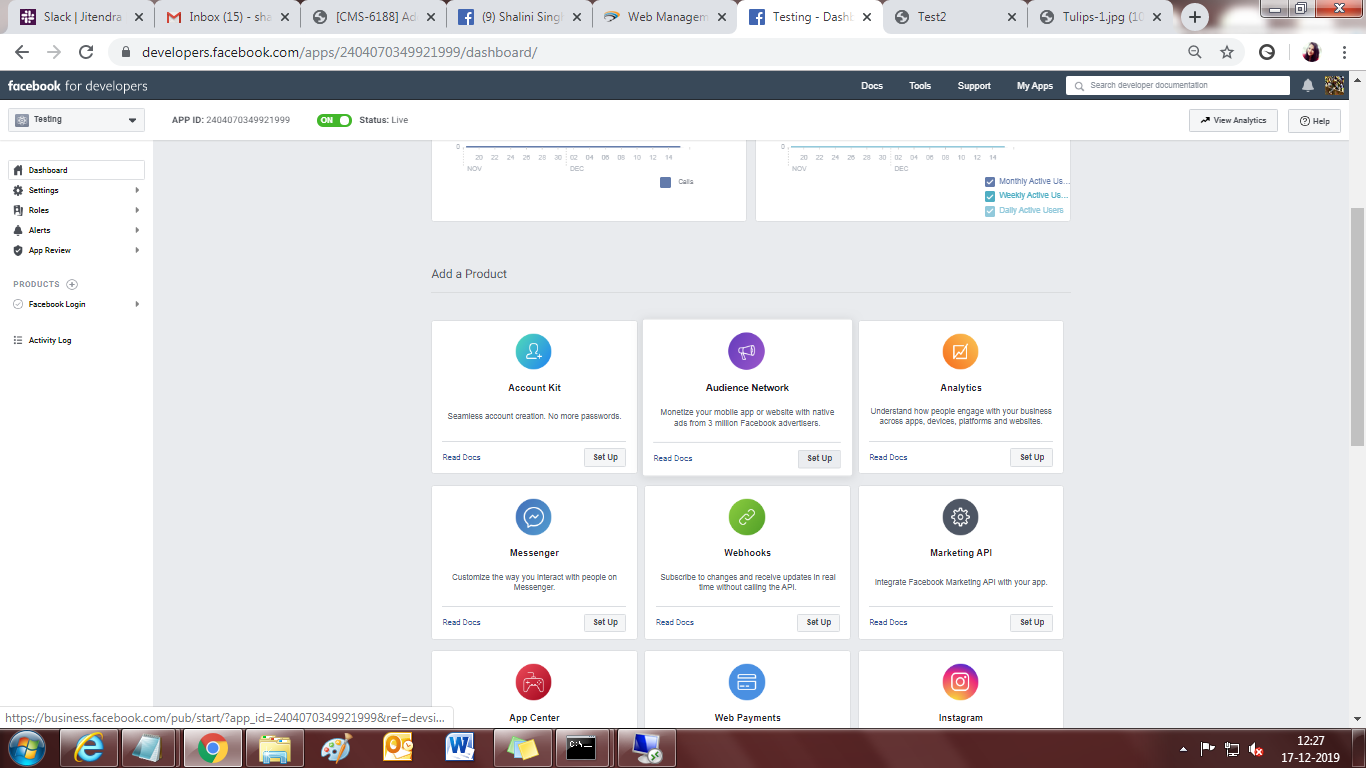This screenshot has width=1366, height=768.
Task: Open Command Prompt from taskbar
Action: pos(582,748)
